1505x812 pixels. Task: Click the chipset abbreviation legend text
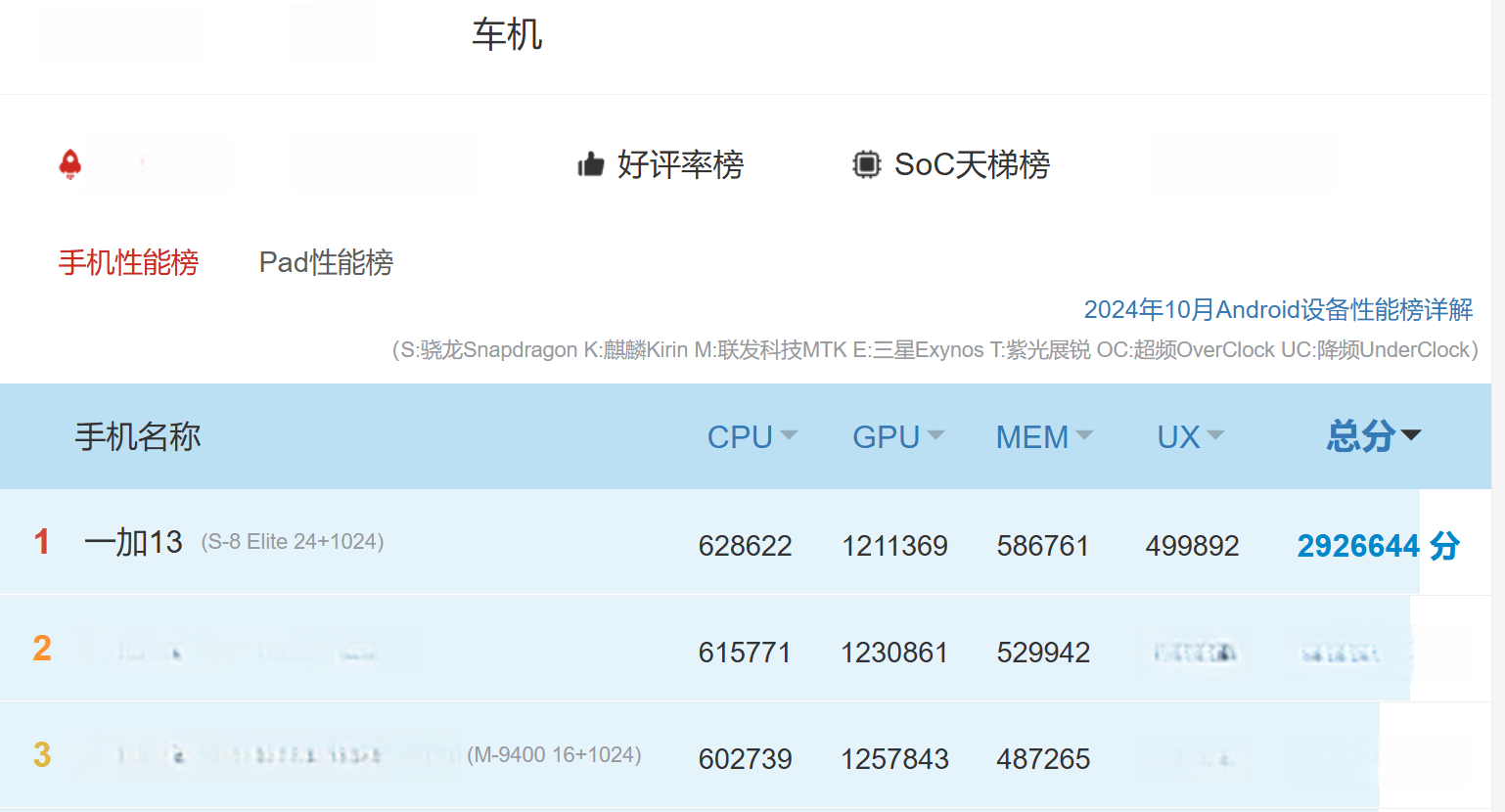tap(935, 350)
